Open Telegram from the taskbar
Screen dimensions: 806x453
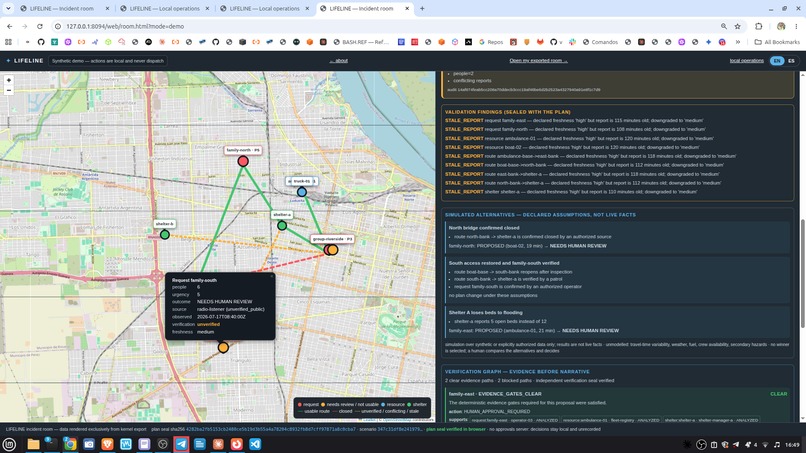tap(181, 444)
